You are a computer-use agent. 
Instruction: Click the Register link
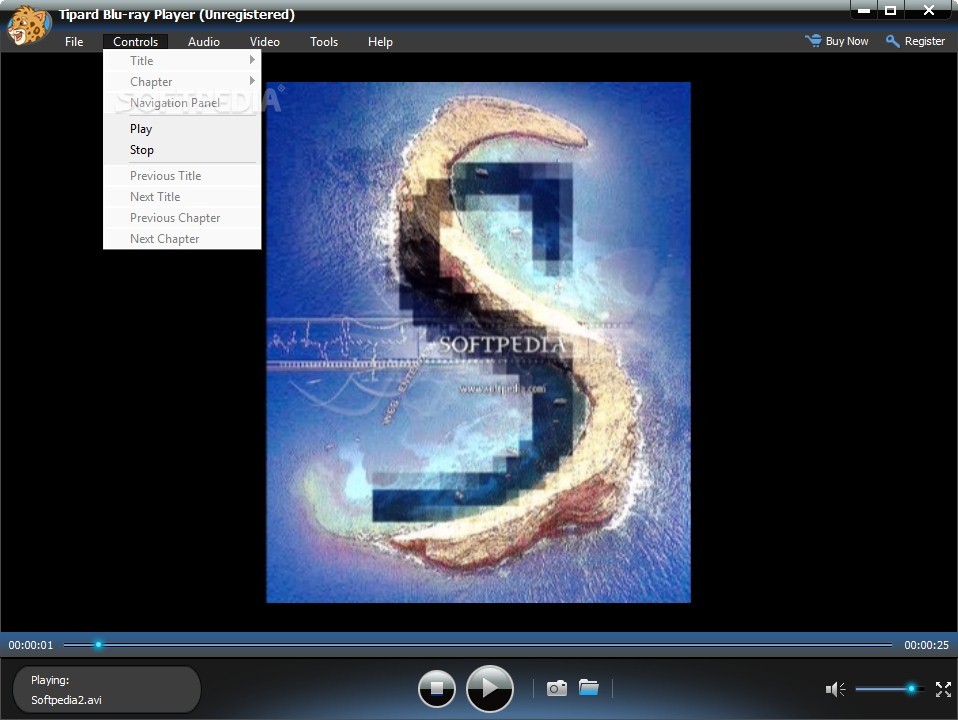[x=924, y=41]
